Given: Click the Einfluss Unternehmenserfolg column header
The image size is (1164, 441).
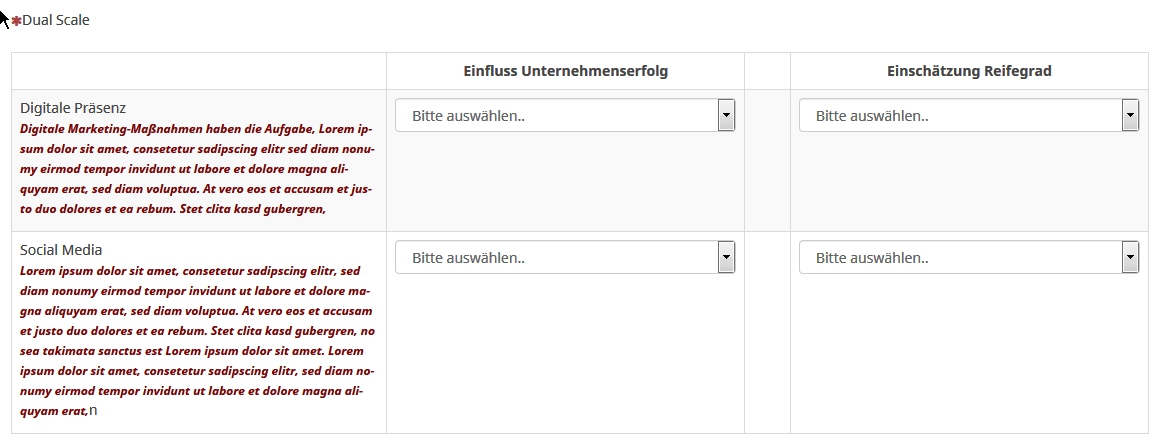Looking at the screenshot, I should [x=566, y=71].
